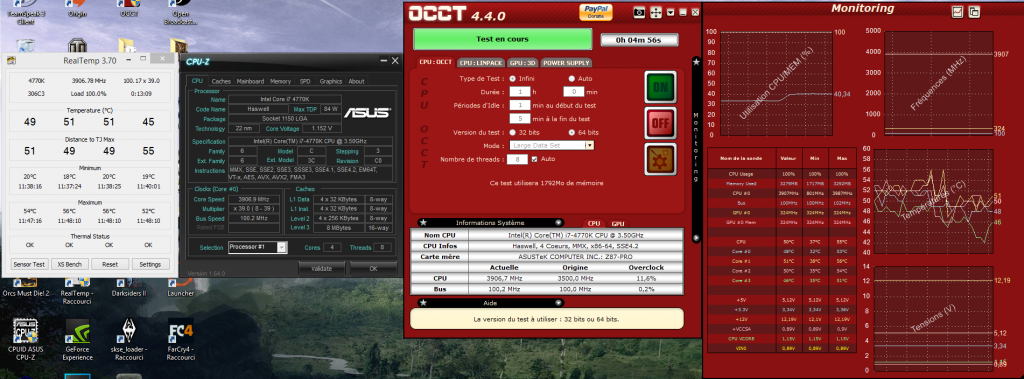1024x379 pixels.
Task: Open the skse_loader shortcut icon
Action: [129, 340]
